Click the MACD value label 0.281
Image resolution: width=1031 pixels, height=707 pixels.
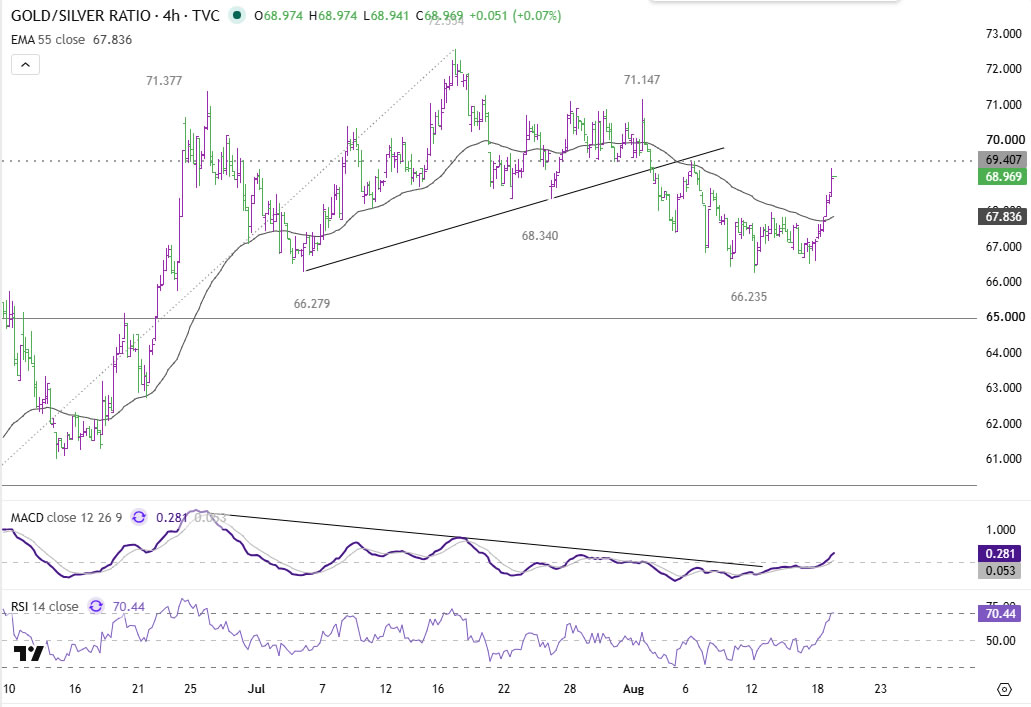coord(1000,554)
